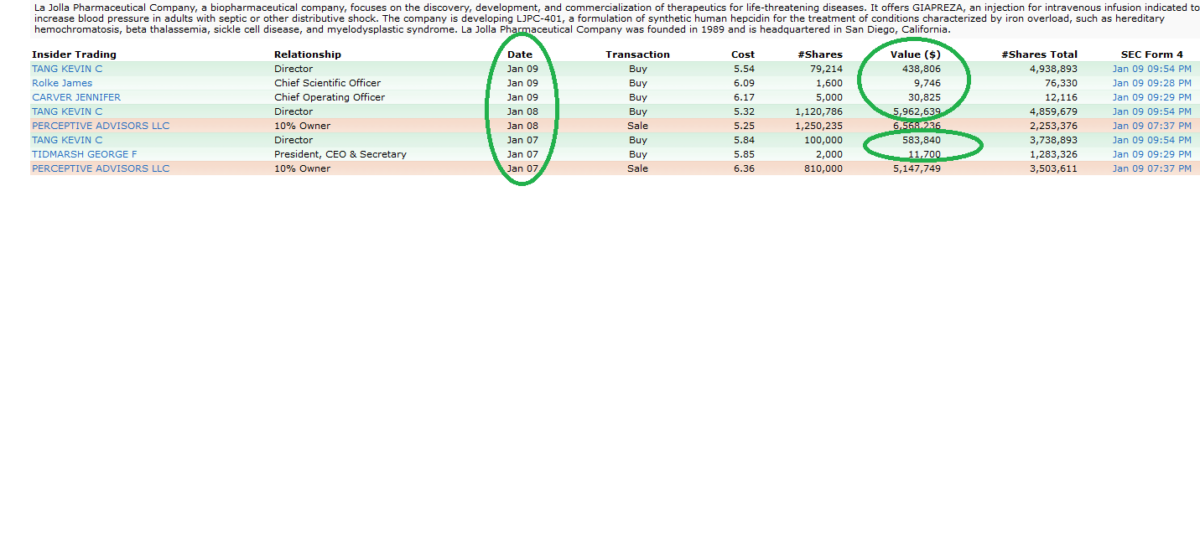Open Tidmarsh's 'Jan 09 09:29 PM' filing link
The width and height of the screenshot is (1200, 543).
coord(1151,154)
